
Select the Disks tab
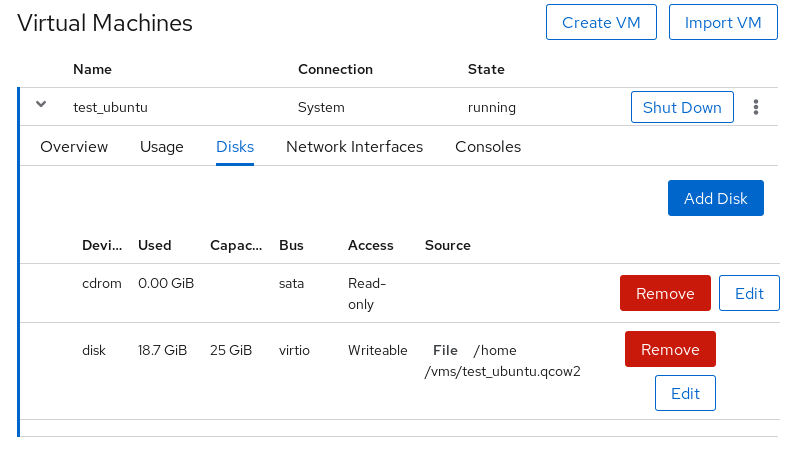(235, 147)
